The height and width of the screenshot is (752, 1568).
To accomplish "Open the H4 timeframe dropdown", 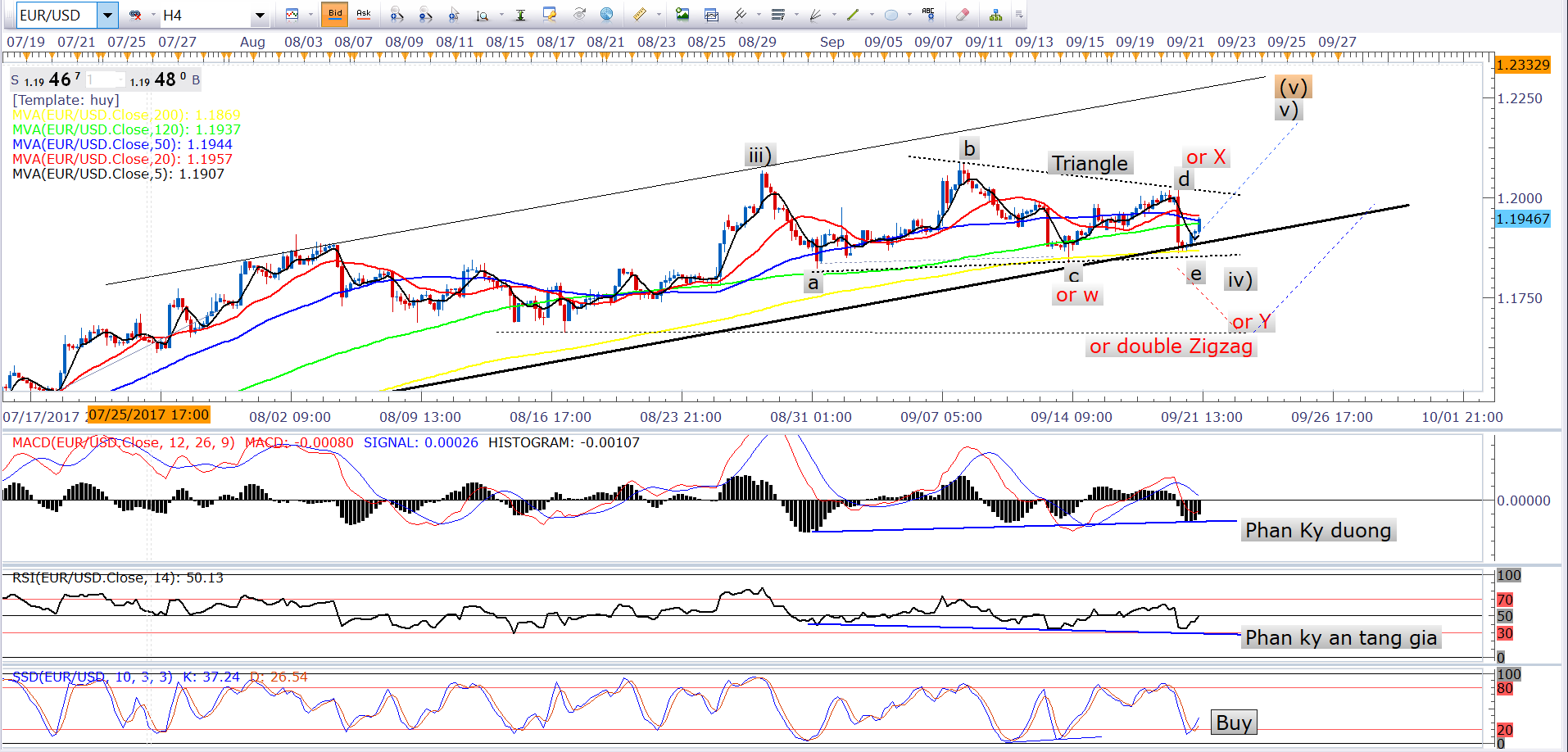I will click(260, 16).
